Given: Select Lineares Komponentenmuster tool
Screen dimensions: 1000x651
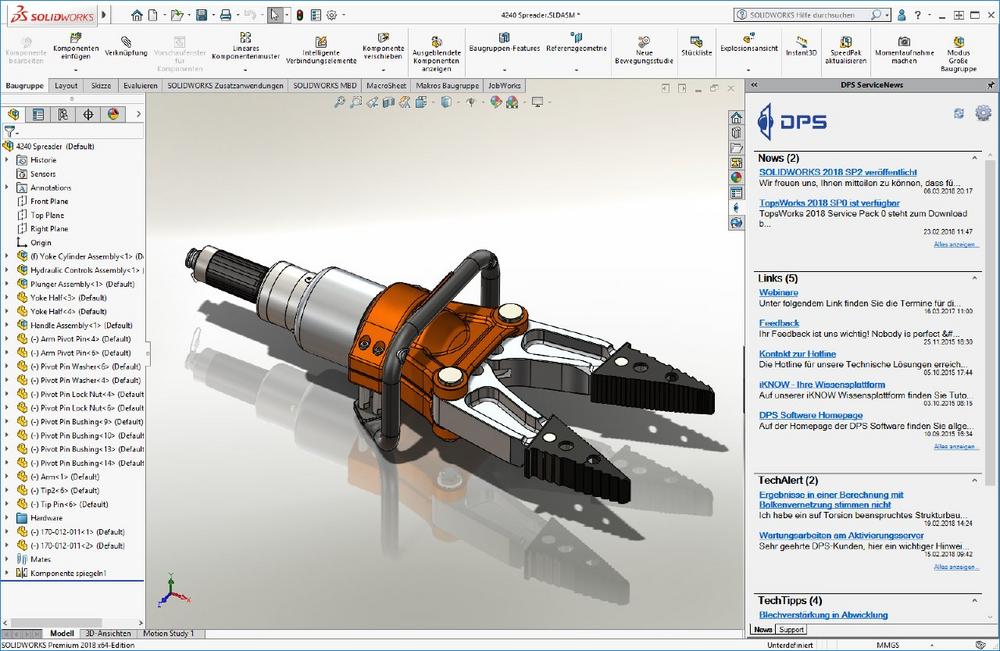Looking at the screenshot, I should point(246,48).
